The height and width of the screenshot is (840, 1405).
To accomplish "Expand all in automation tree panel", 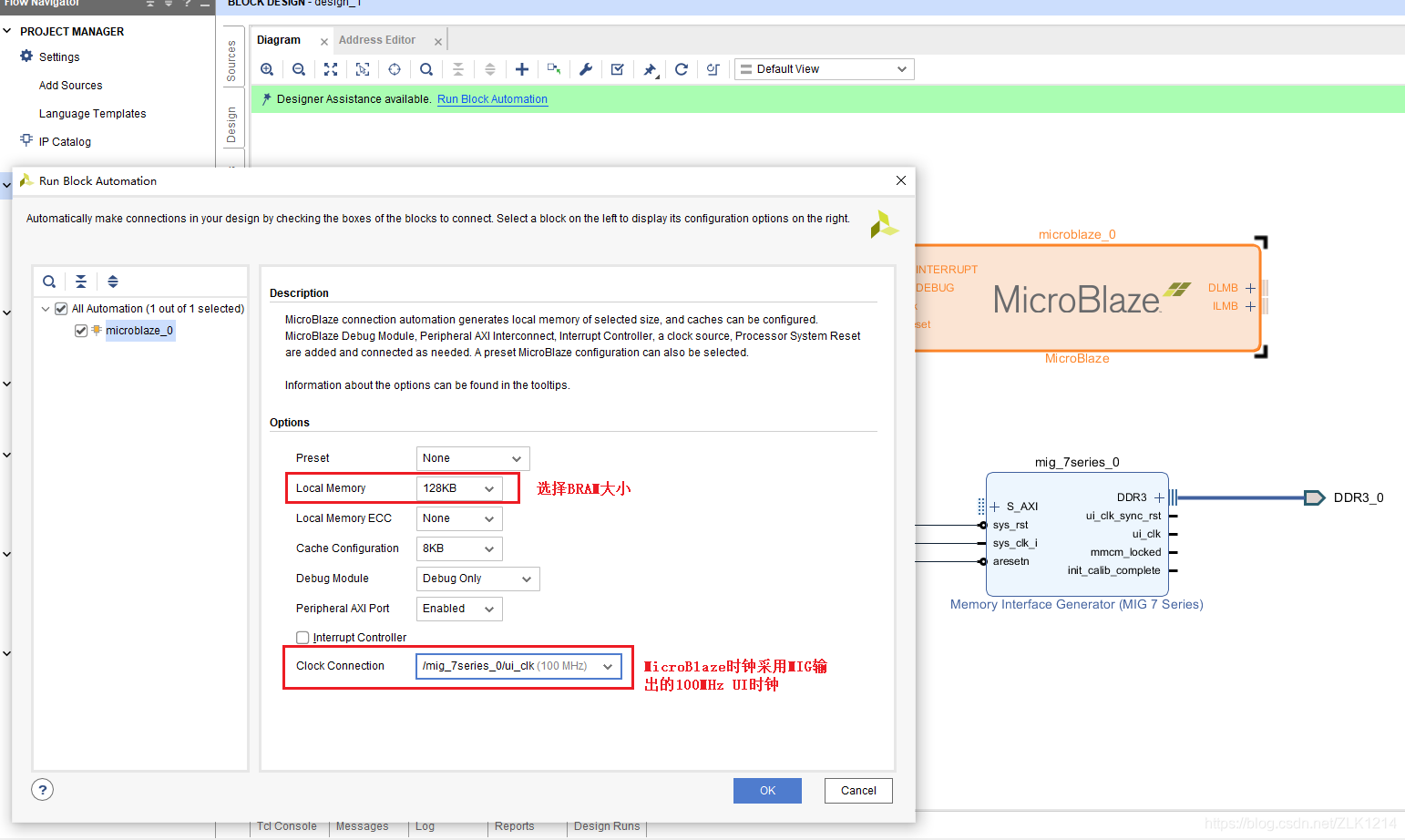I will point(113,282).
